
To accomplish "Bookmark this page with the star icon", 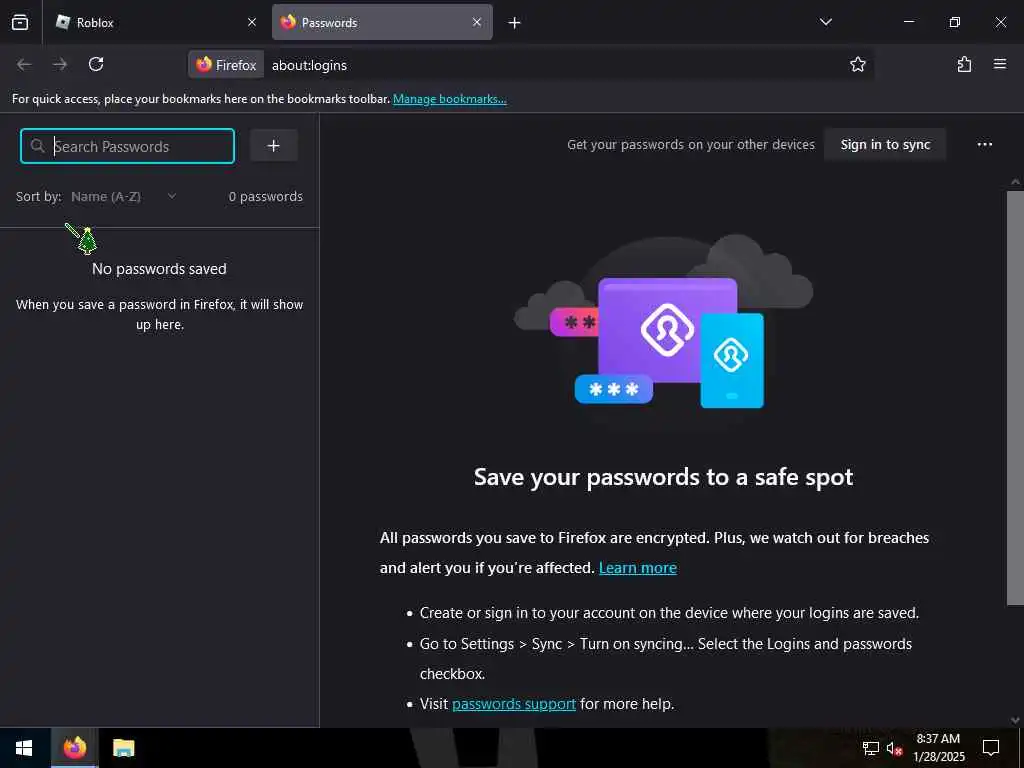I will pyautogui.click(x=857, y=64).
